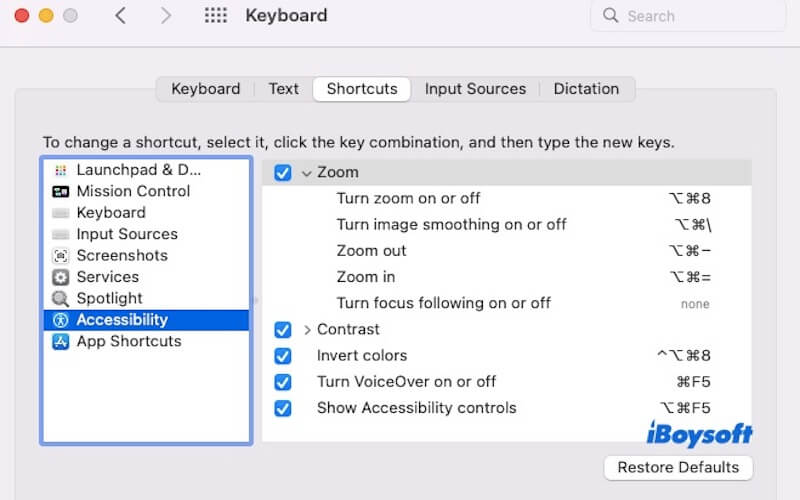Select the Services gear icon

click(61, 277)
